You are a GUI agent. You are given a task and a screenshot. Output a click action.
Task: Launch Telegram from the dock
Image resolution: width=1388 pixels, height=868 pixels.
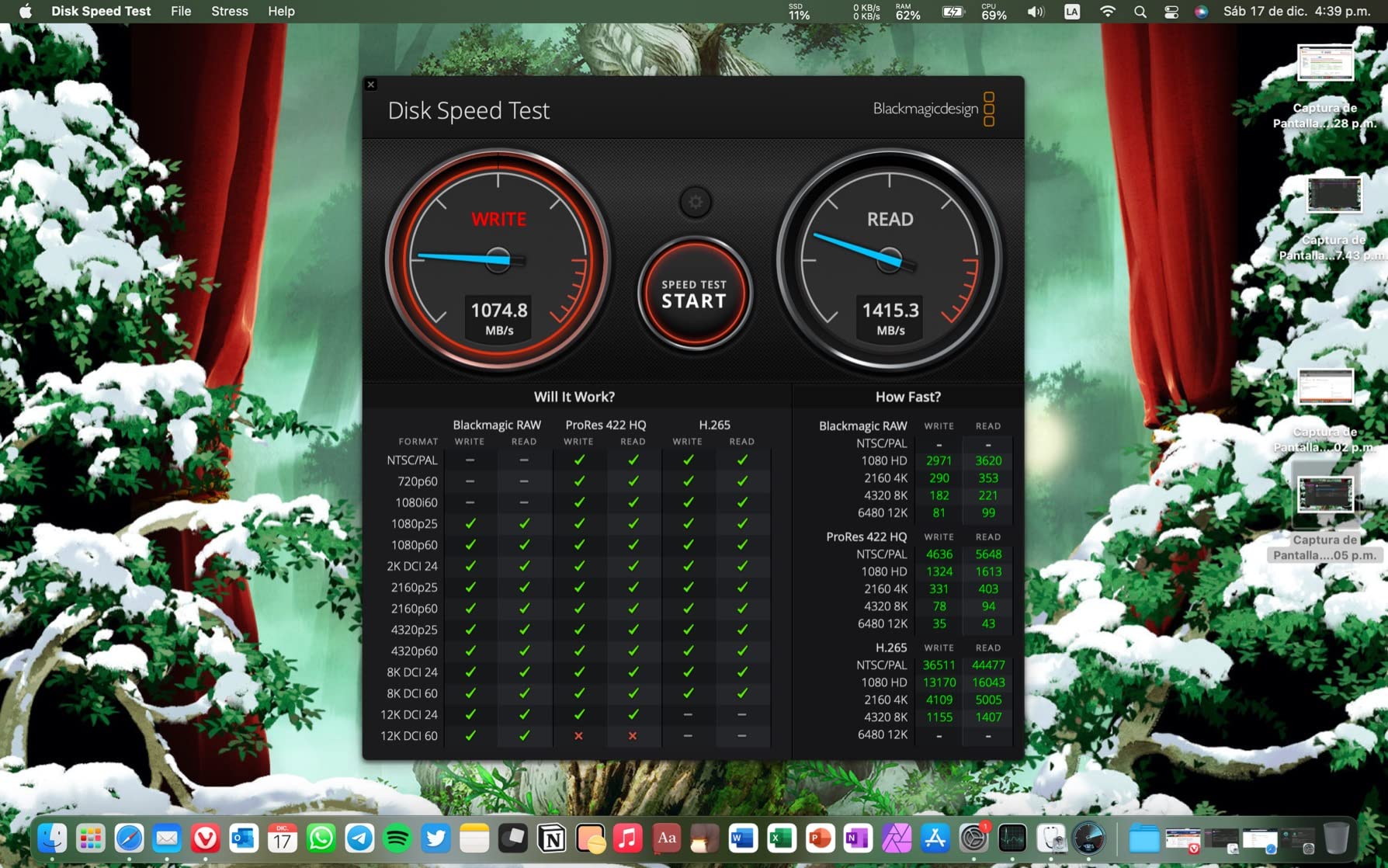(359, 838)
